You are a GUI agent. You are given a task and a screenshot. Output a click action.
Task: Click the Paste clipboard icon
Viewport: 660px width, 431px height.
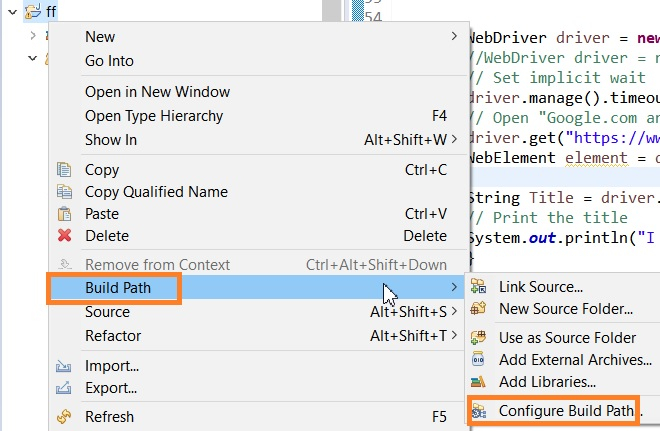pos(65,214)
